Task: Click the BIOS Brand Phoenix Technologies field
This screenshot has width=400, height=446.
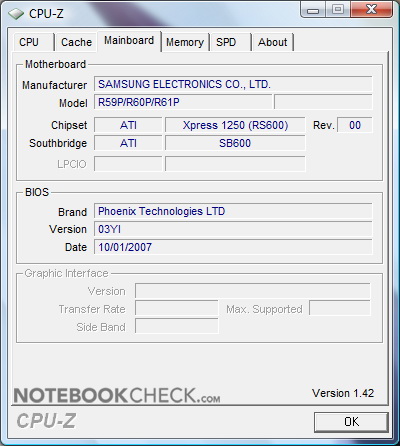Action: click(x=233, y=211)
